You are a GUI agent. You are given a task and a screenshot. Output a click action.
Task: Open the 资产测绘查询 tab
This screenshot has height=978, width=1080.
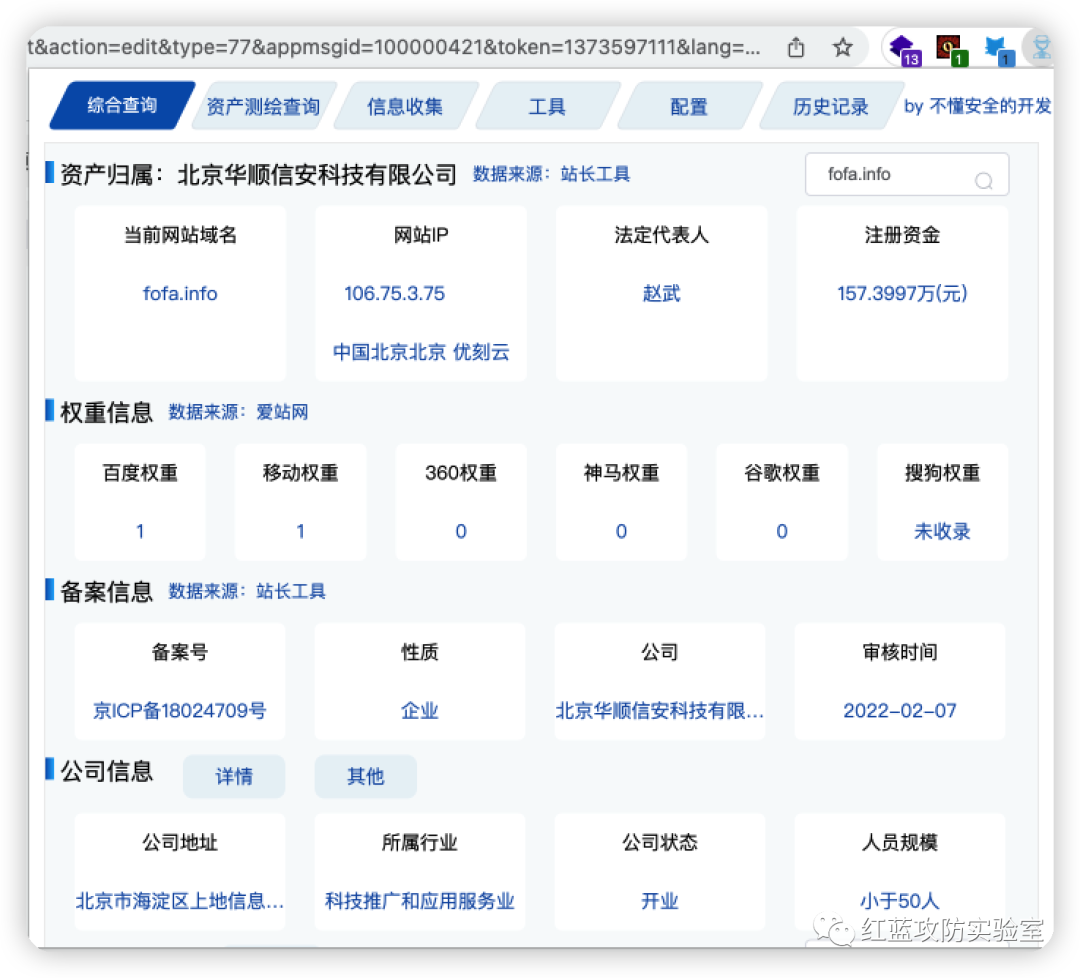264,106
